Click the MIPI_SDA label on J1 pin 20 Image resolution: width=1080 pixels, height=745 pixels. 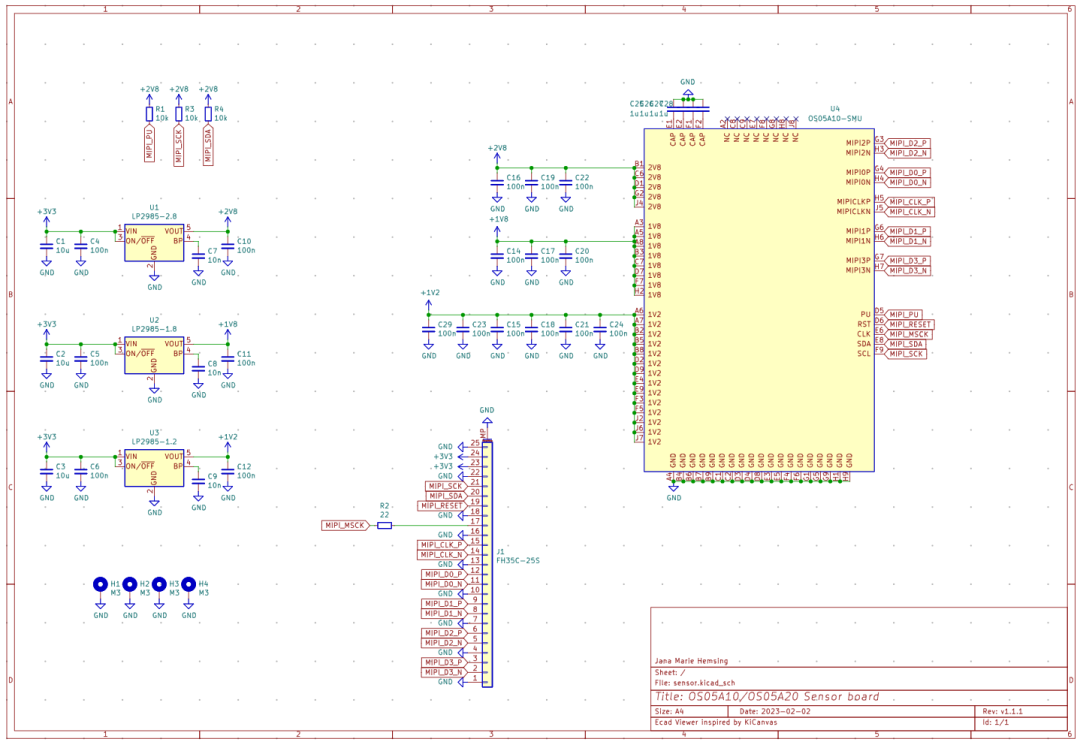pos(446,496)
